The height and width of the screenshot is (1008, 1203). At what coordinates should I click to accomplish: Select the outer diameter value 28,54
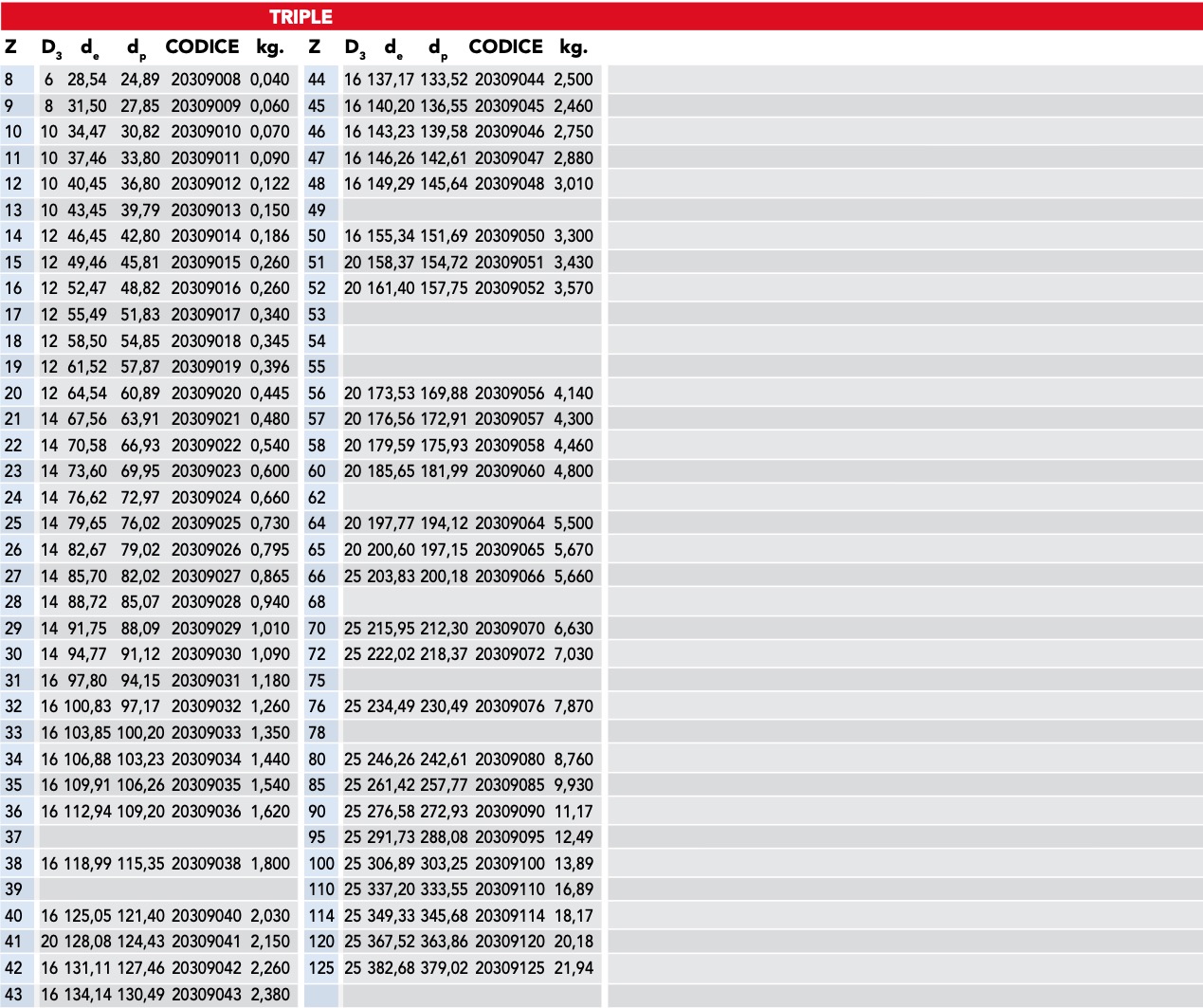[87, 80]
